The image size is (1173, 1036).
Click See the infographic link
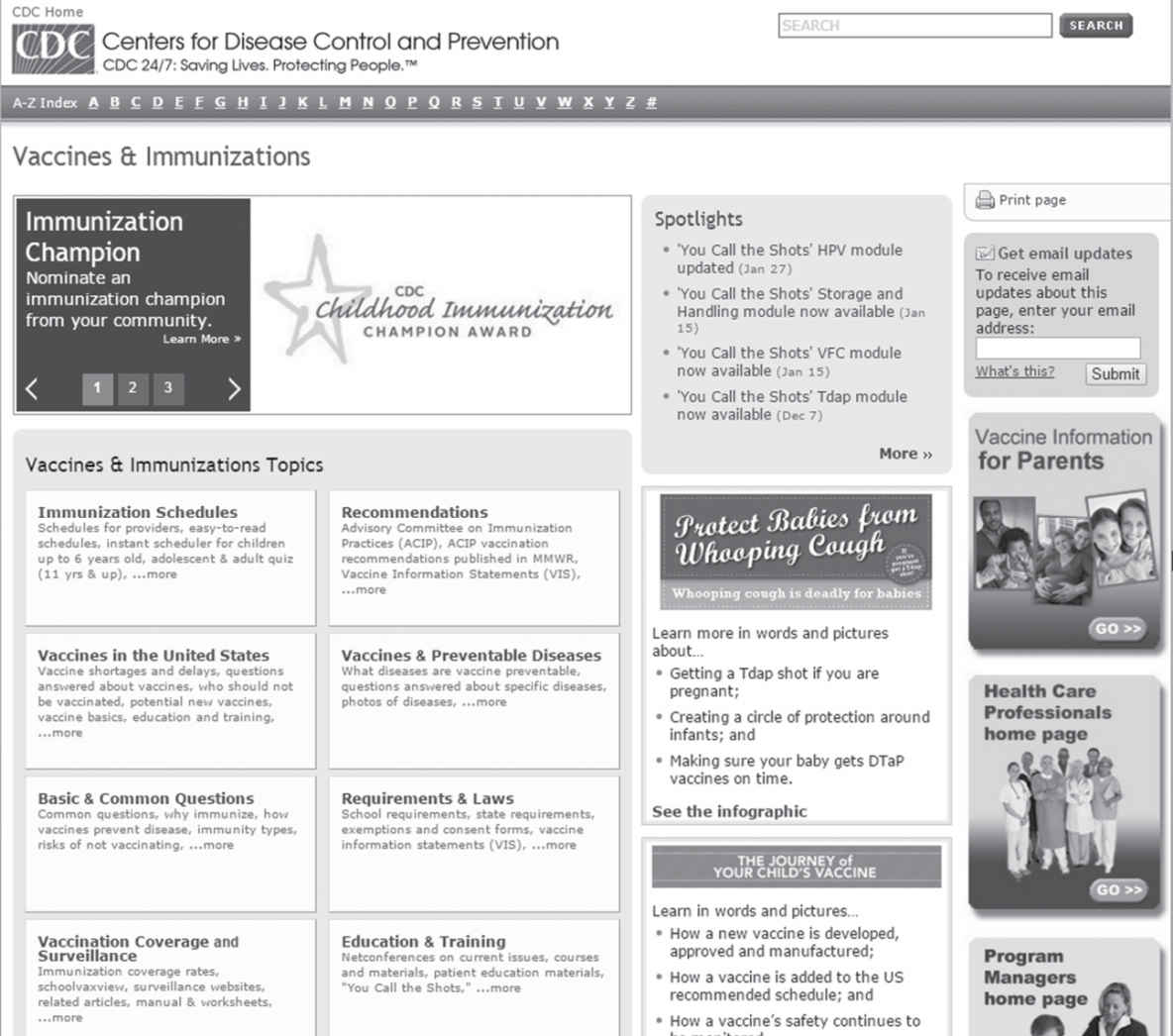(729, 811)
